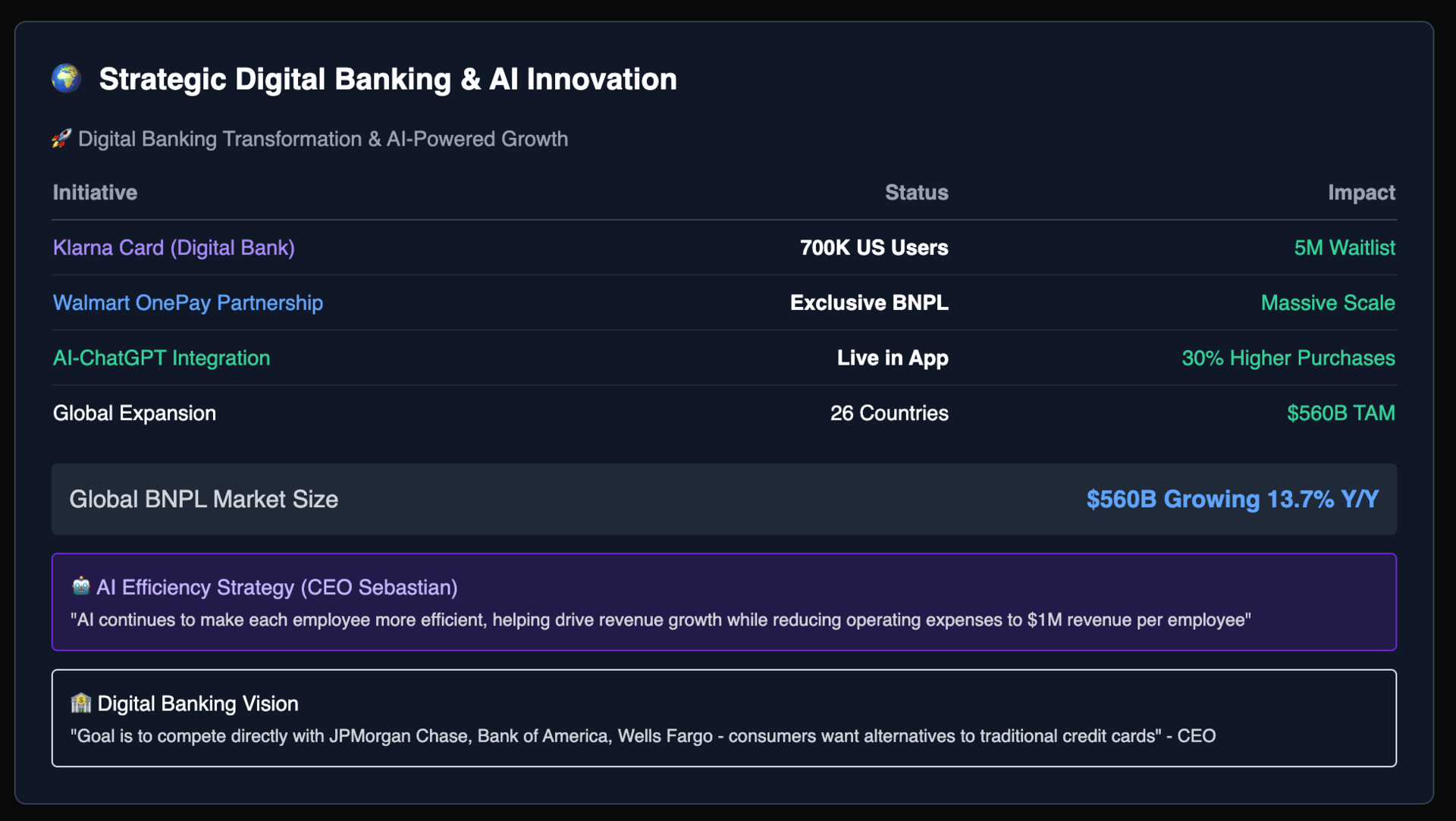Image resolution: width=1456 pixels, height=821 pixels.
Task: Click the Status column header
Action: tap(916, 193)
